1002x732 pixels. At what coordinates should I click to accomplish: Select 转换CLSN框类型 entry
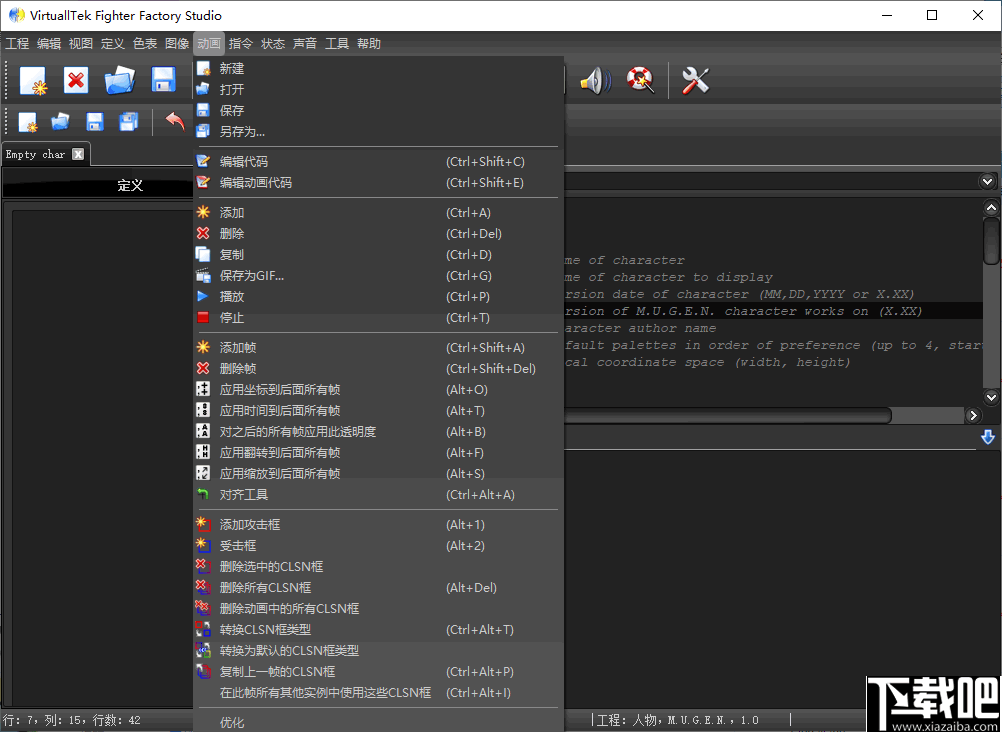(378, 630)
